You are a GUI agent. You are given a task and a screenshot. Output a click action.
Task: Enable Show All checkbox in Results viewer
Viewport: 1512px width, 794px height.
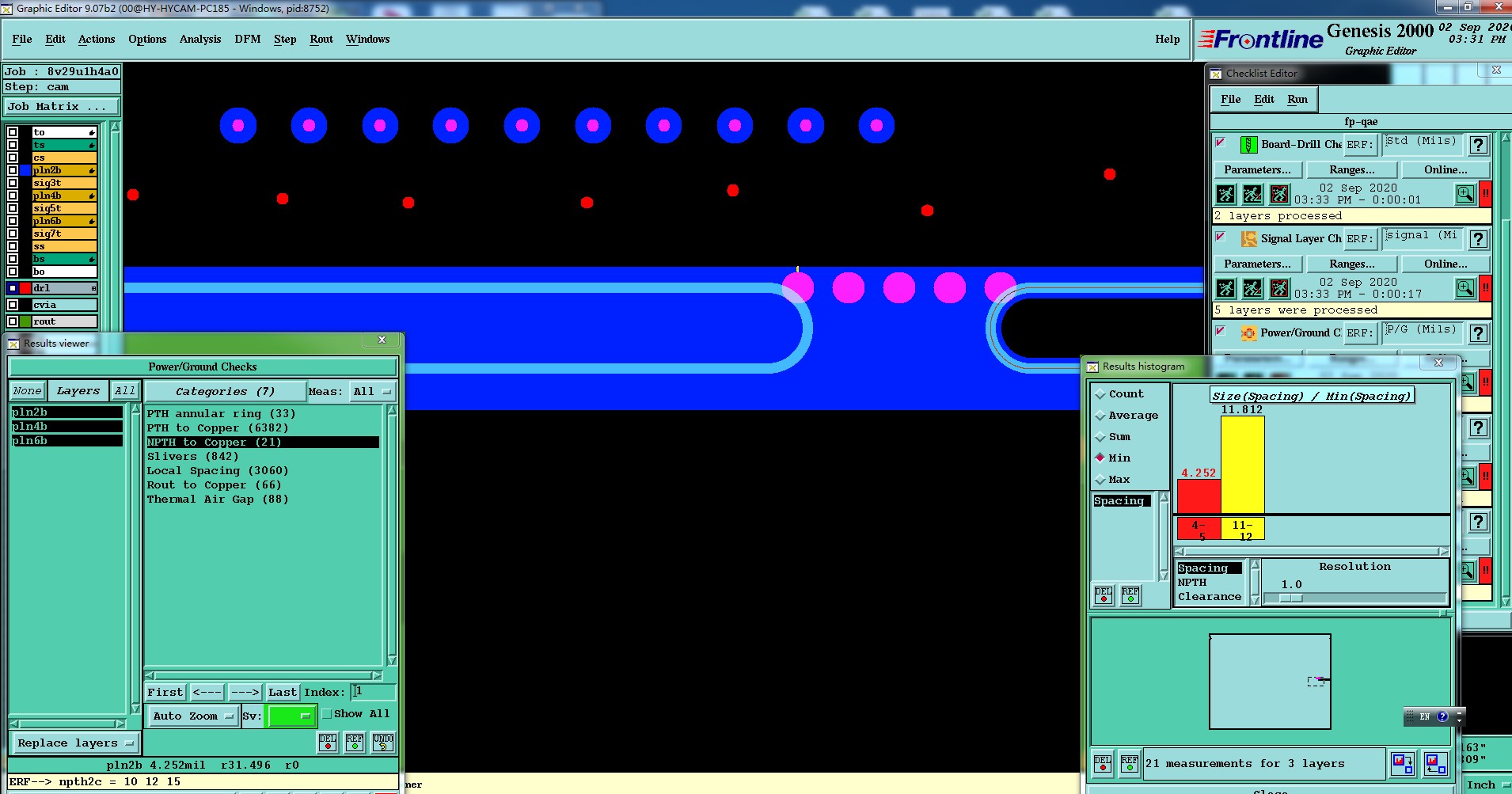(x=326, y=714)
